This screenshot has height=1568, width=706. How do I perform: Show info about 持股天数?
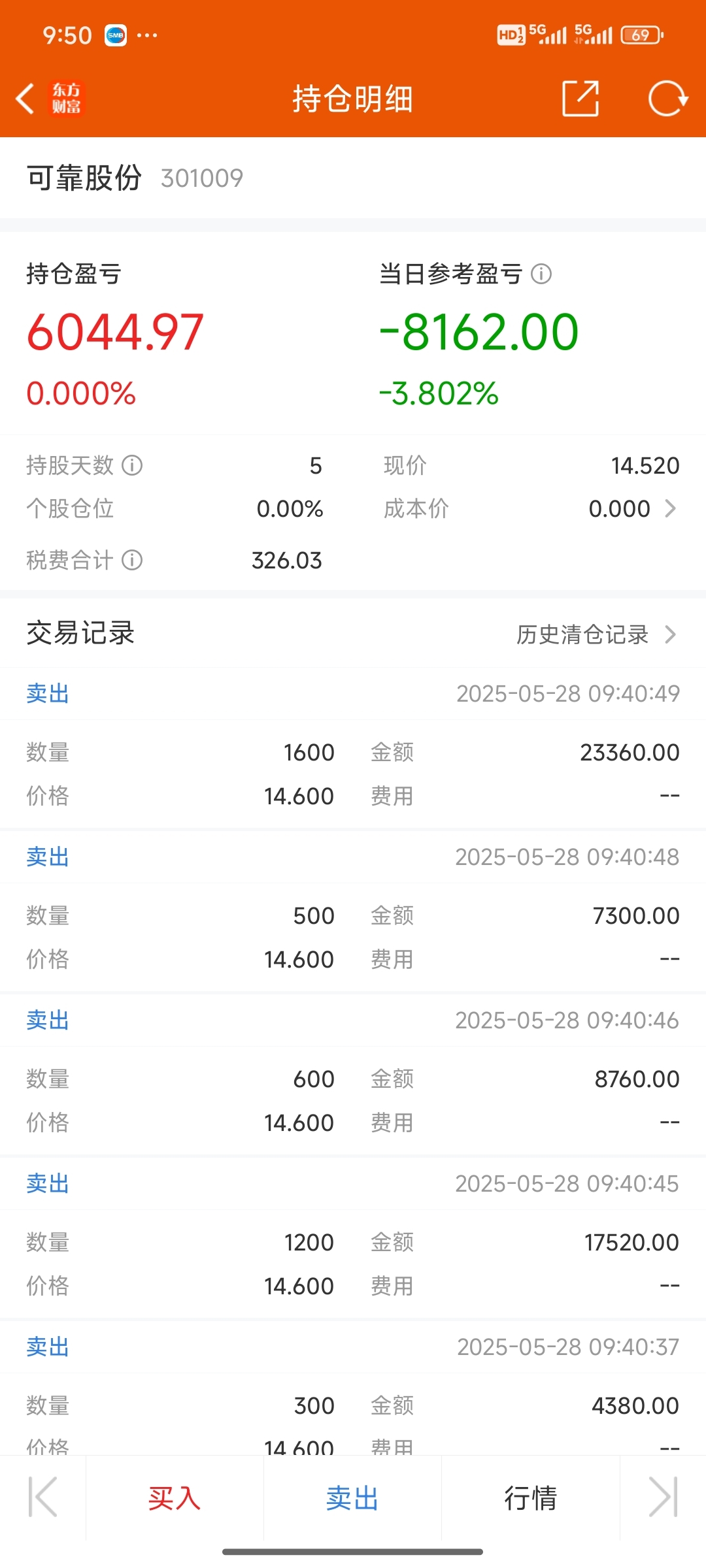click(132, 466)
